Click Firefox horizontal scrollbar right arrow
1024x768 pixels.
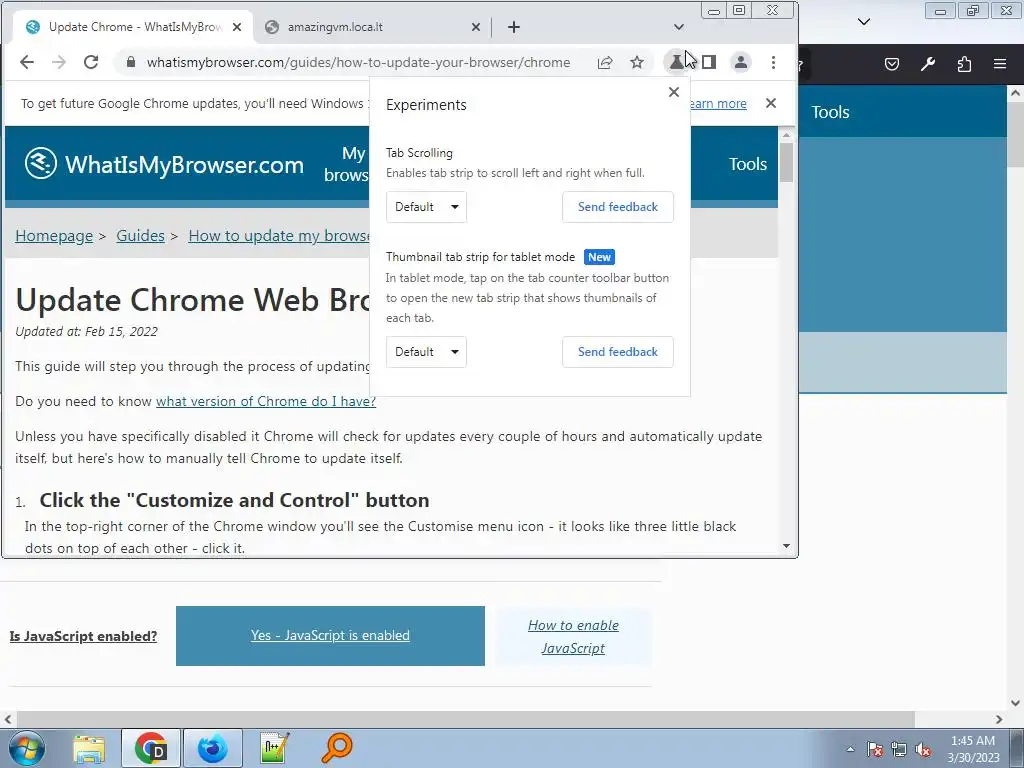tap(999, 719)
